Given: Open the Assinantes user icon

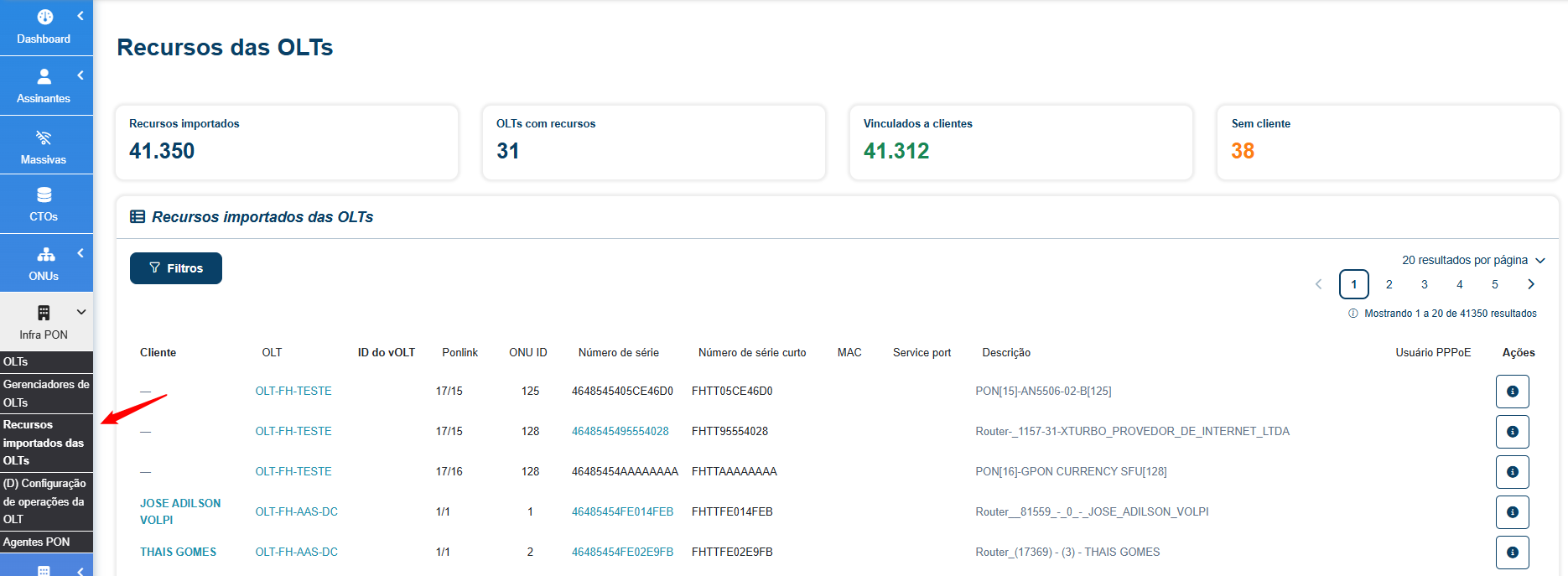Looking at the screenshot, I should click(44, 76).
